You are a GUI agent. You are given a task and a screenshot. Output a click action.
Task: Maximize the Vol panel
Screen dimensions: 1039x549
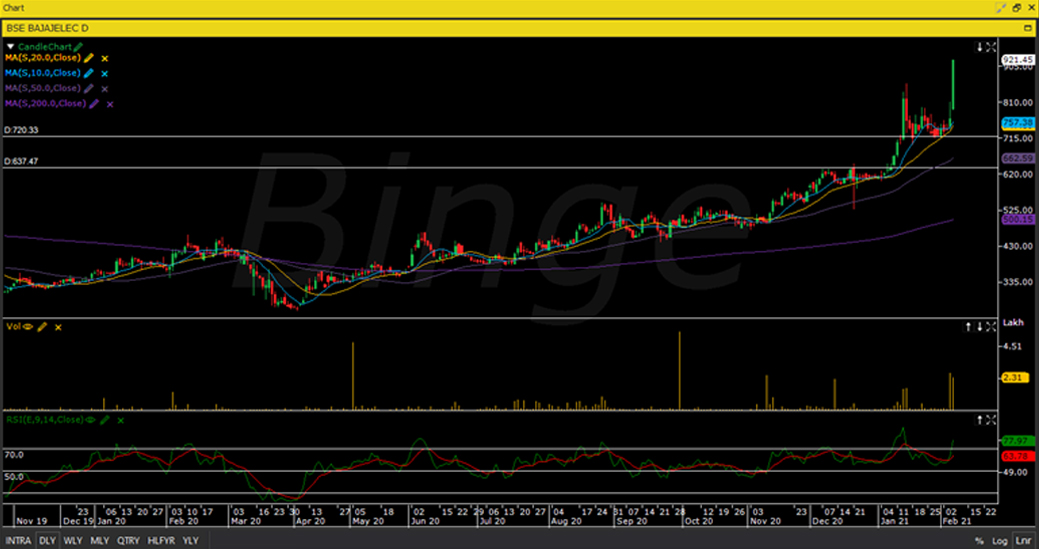pyautogui.click(x=991, y=326)
